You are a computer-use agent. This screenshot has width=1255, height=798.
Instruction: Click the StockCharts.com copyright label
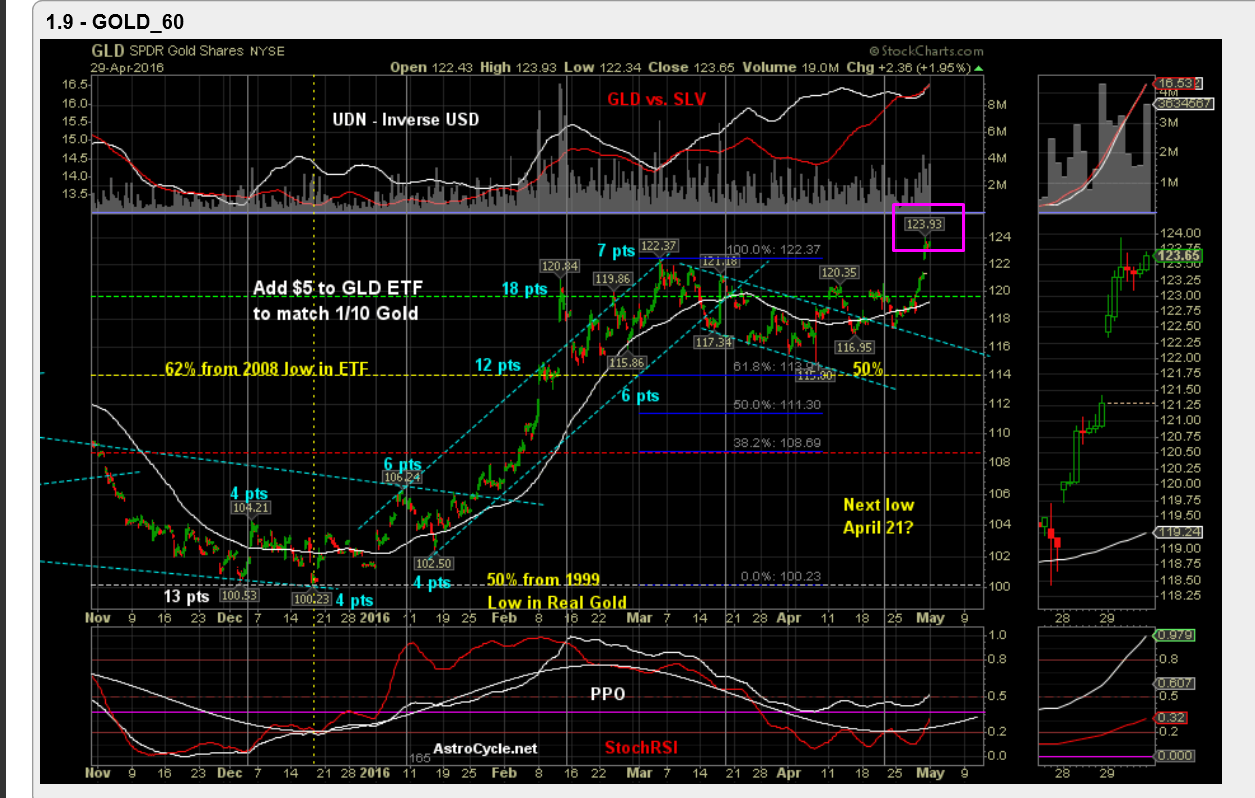pos(927,50)
